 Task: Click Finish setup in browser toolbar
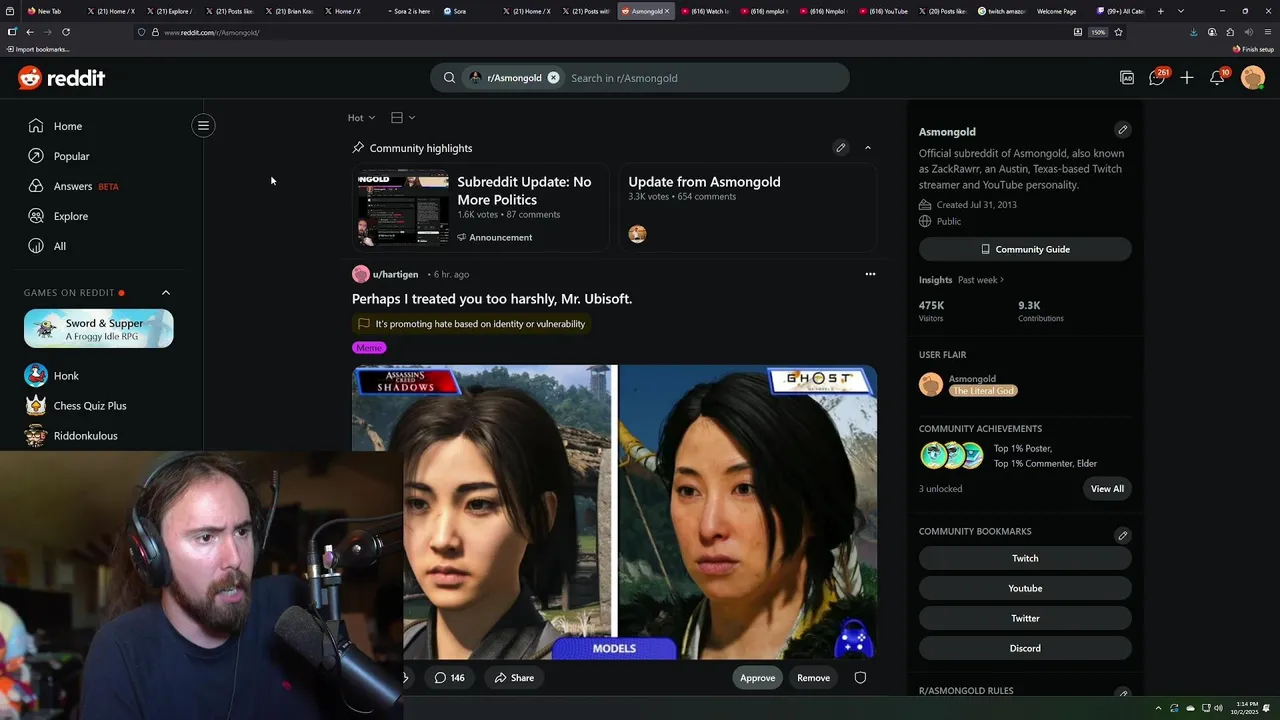1254,49
